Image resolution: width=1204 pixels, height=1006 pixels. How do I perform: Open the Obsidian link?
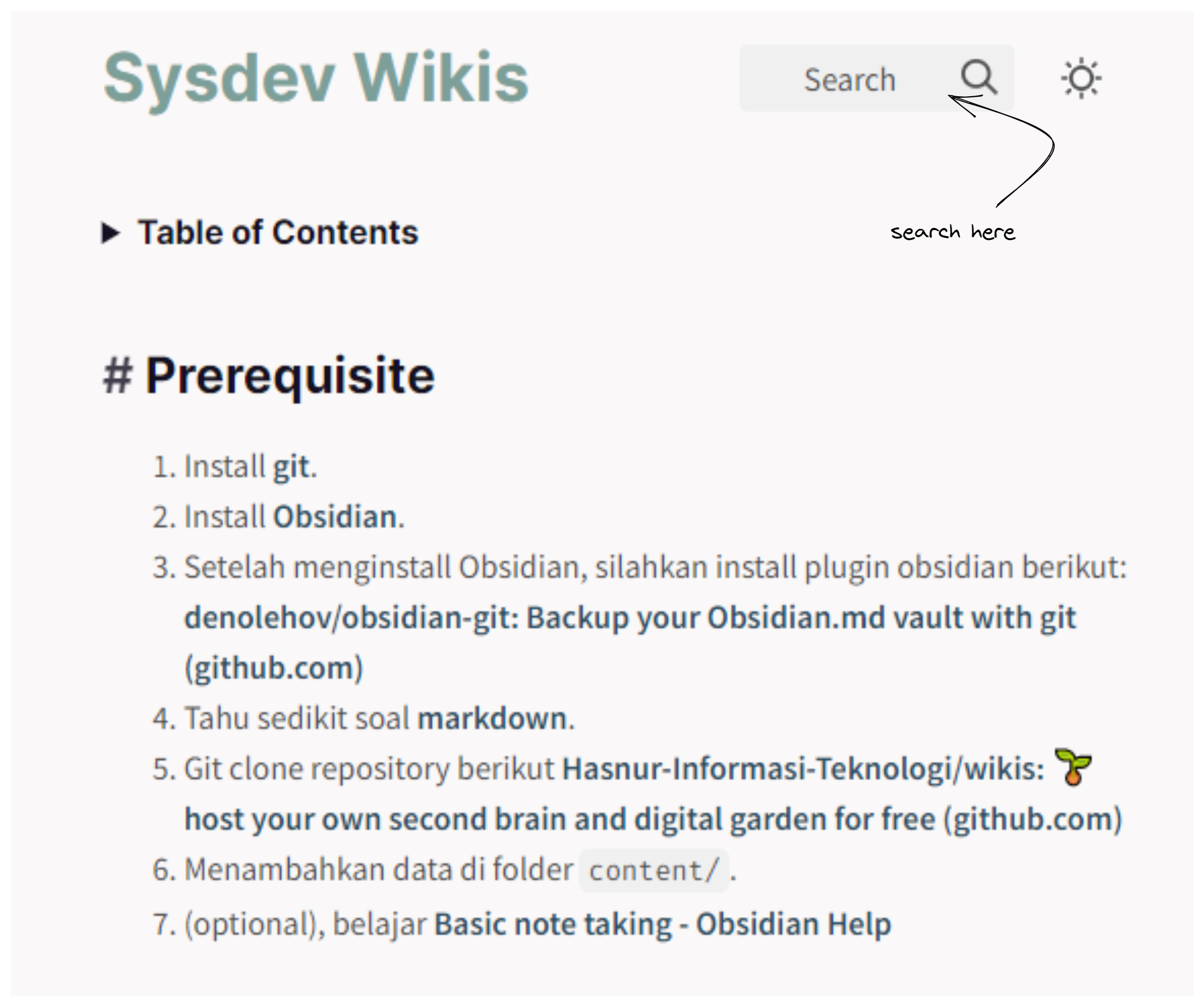(x=335, y=517)
